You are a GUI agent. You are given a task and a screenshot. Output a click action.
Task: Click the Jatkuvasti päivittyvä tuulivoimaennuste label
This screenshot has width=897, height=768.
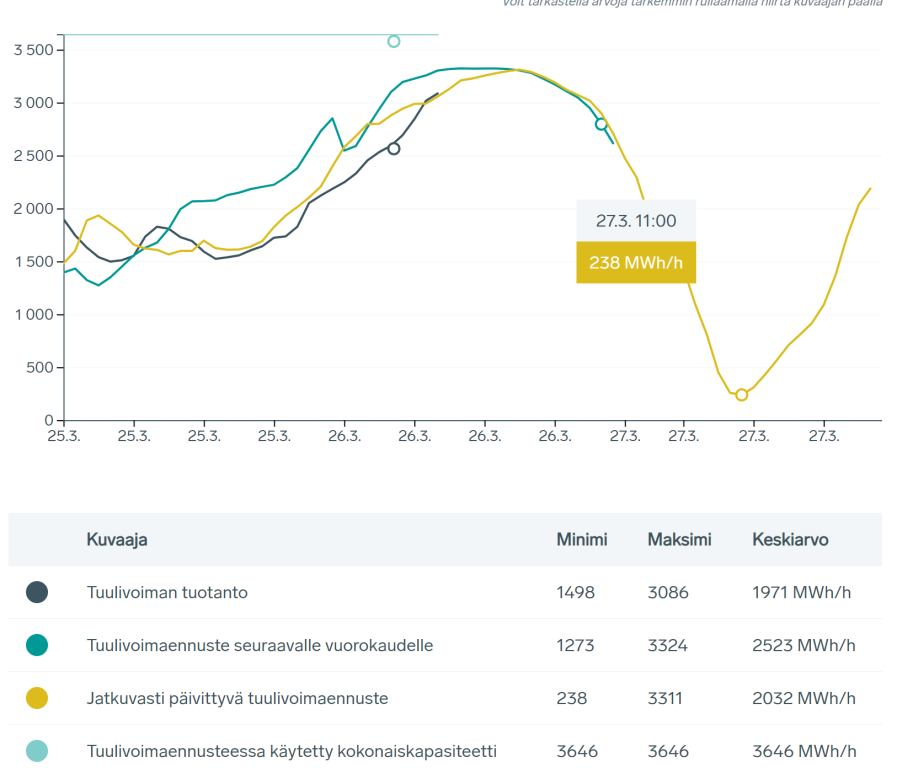[237, 698]
